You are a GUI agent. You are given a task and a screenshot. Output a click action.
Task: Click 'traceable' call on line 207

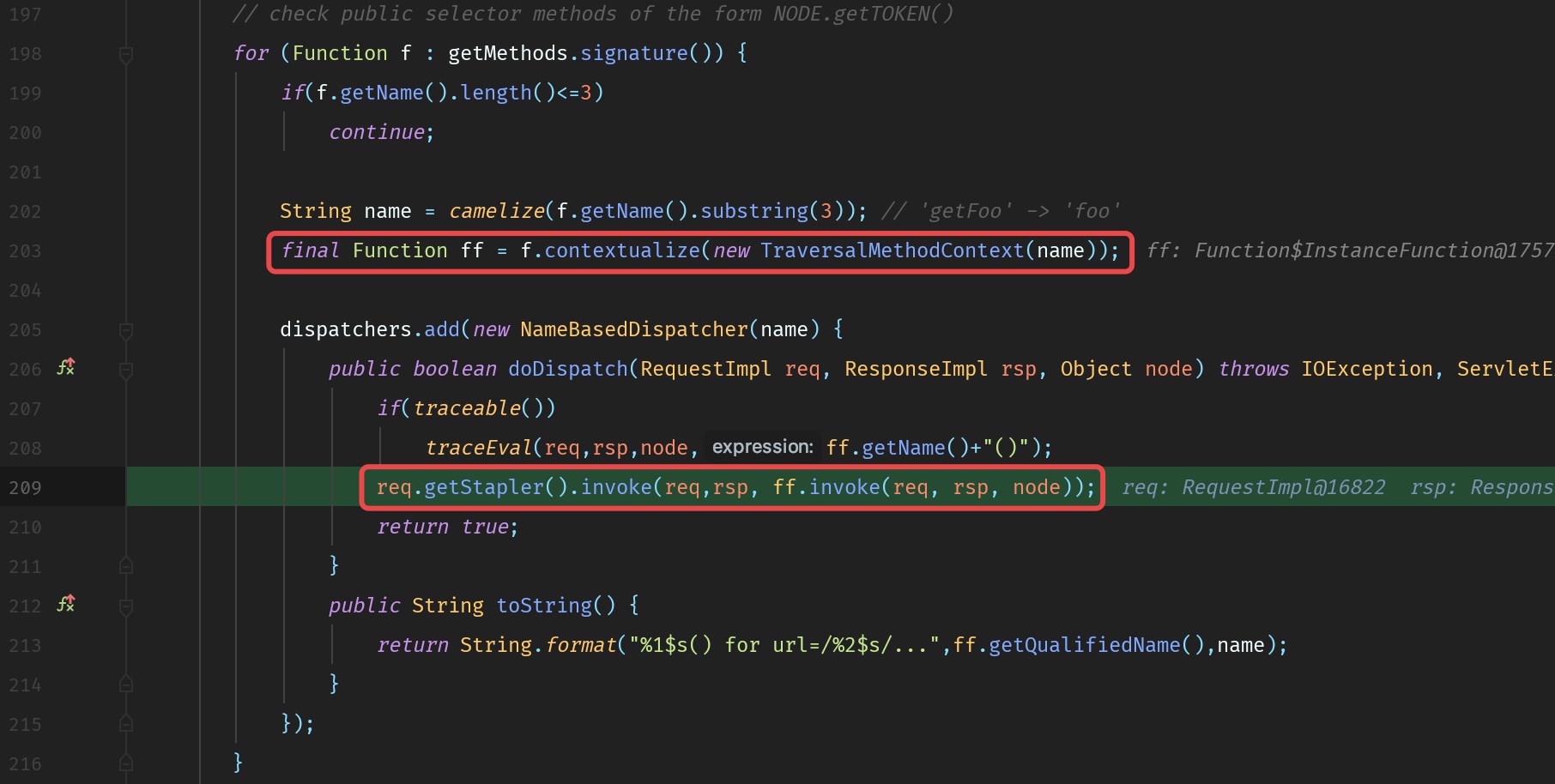pyautogui.click(x=467, y=408)
